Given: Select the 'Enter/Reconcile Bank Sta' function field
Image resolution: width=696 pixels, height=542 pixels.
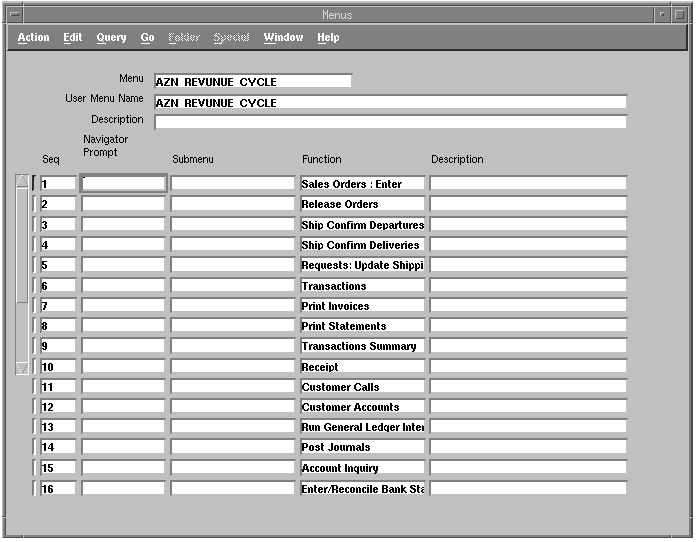Looking at the screenshot, I should (363, 488).
